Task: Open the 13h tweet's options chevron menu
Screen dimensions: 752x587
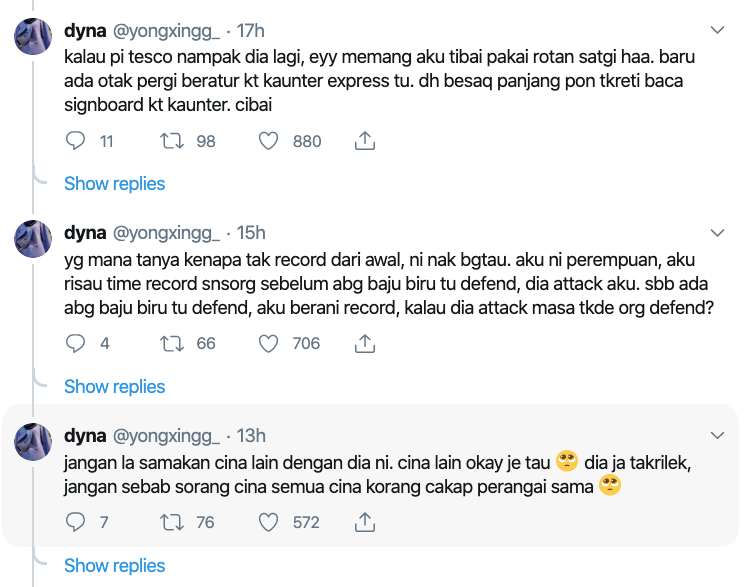Action: (x=717, y=435)
